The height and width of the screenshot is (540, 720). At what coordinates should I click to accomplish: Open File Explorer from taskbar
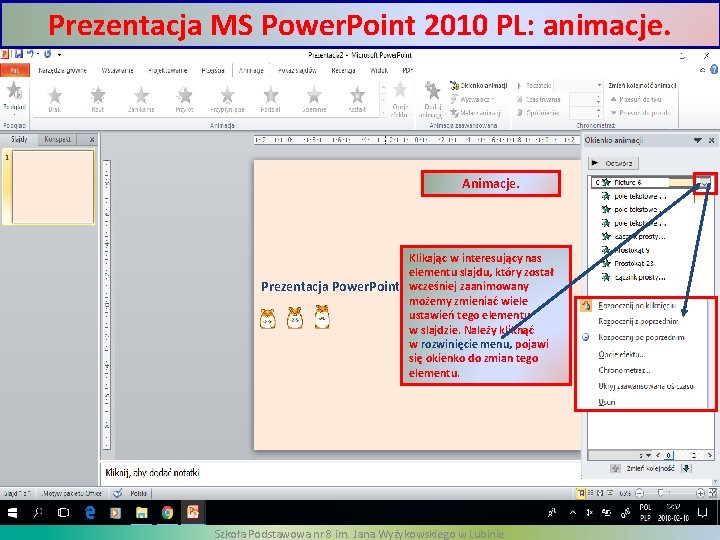pos(142,512)
